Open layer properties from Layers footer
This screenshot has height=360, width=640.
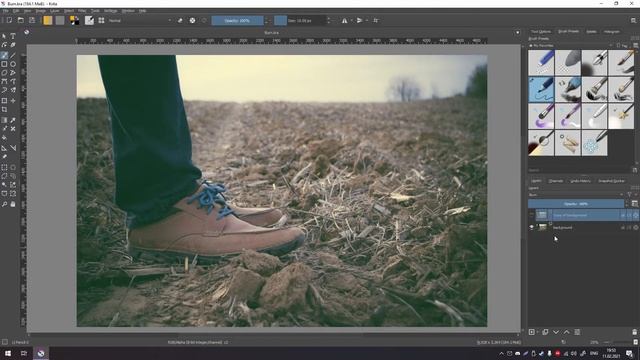coord(577,332)
